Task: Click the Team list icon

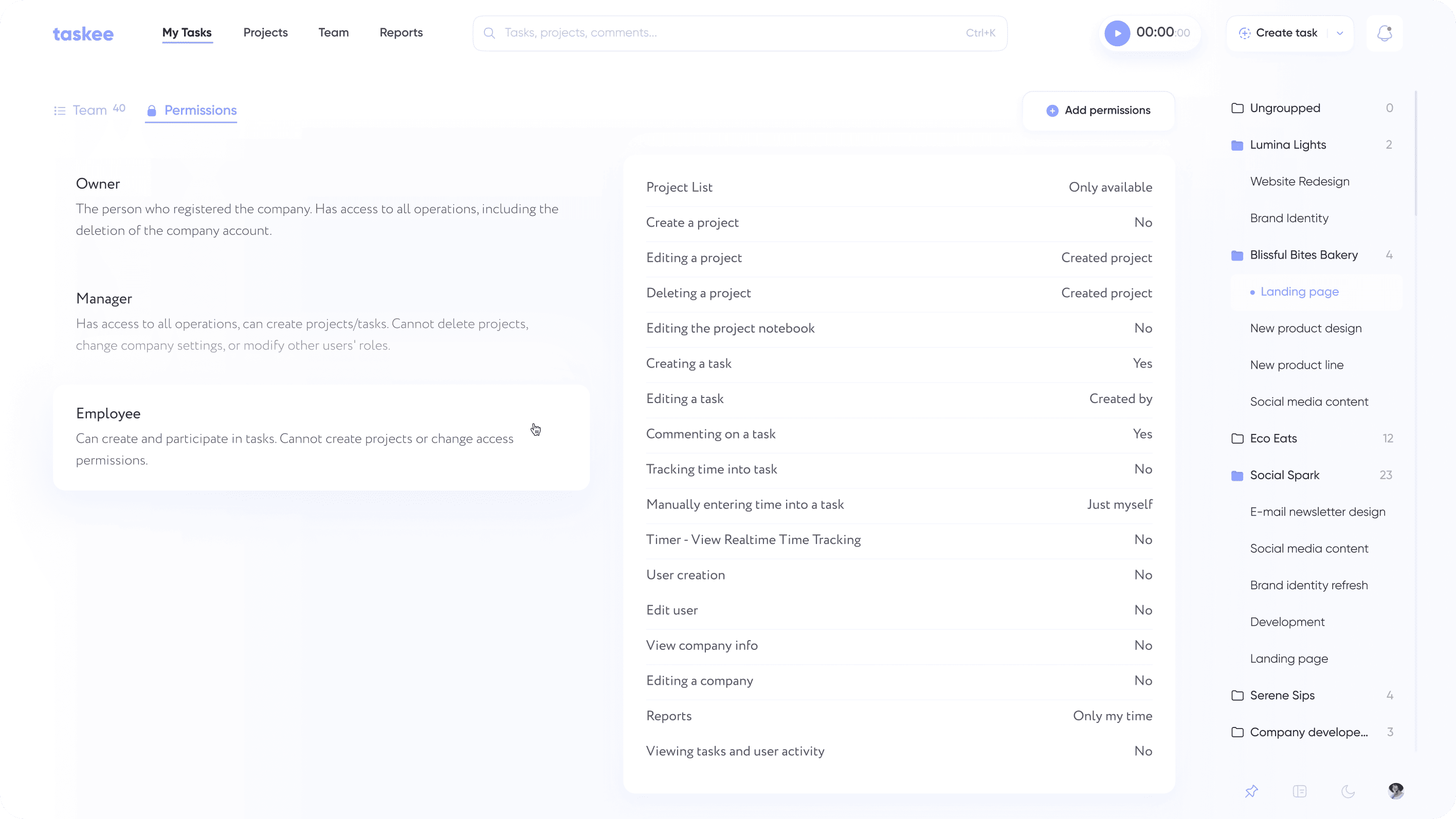Action: coord(60,111)
